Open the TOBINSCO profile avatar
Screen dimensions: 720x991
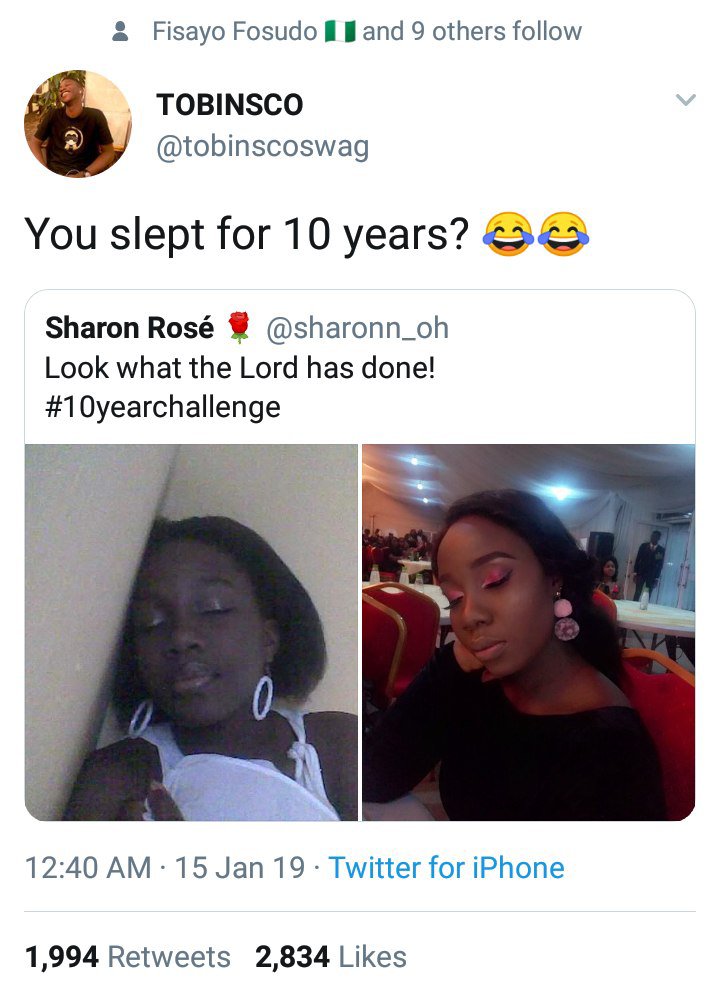click(x=78, y=124)
